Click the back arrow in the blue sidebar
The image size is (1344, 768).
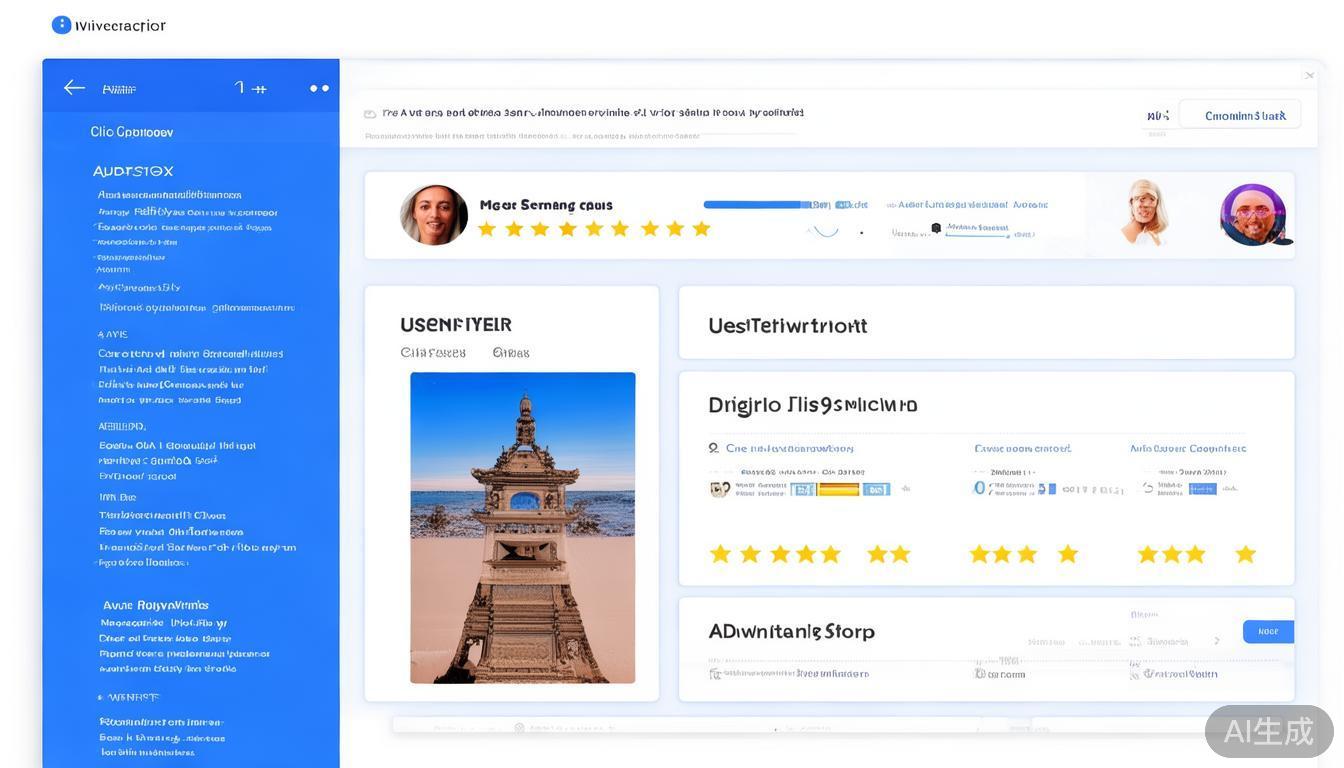(74, 88)
